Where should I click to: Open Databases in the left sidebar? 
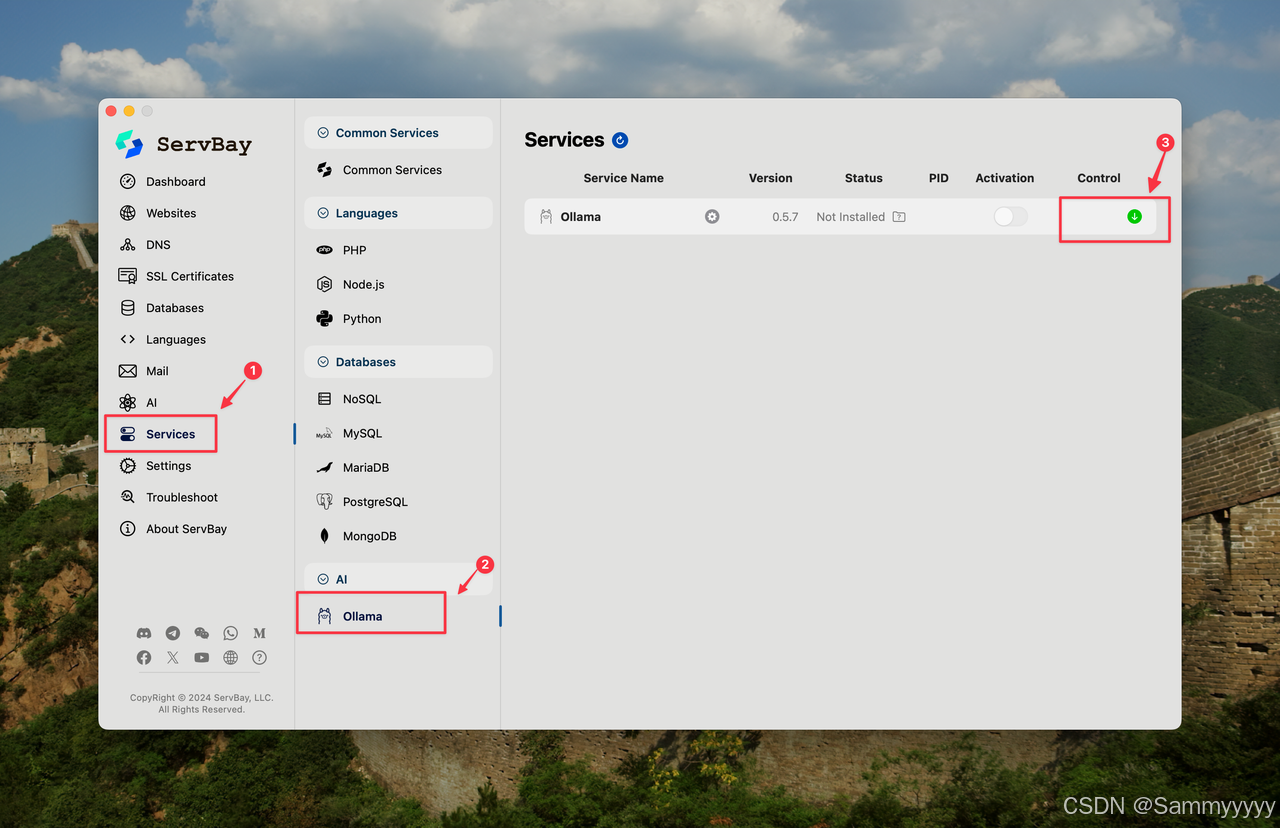click(x=161, y=308)
